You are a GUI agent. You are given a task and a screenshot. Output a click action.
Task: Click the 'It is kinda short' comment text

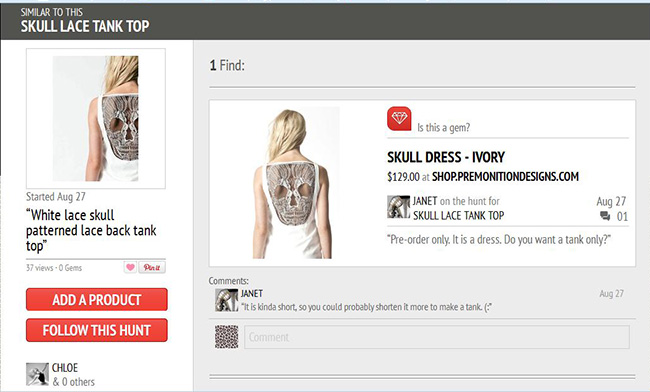(366, 307)
